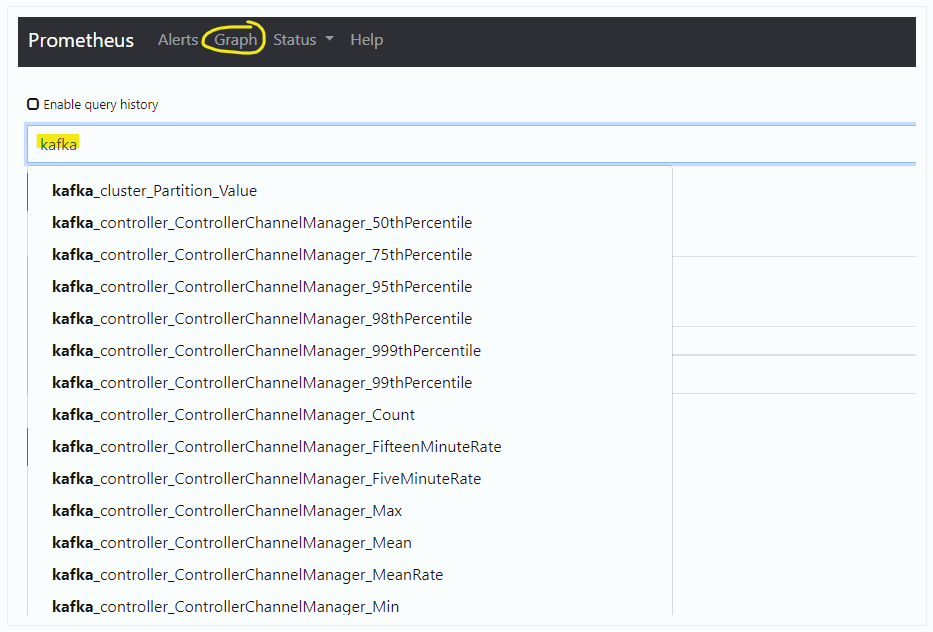Screen dimensions: 933x632
Task: Switch to the Graph page
Action: 236,39
